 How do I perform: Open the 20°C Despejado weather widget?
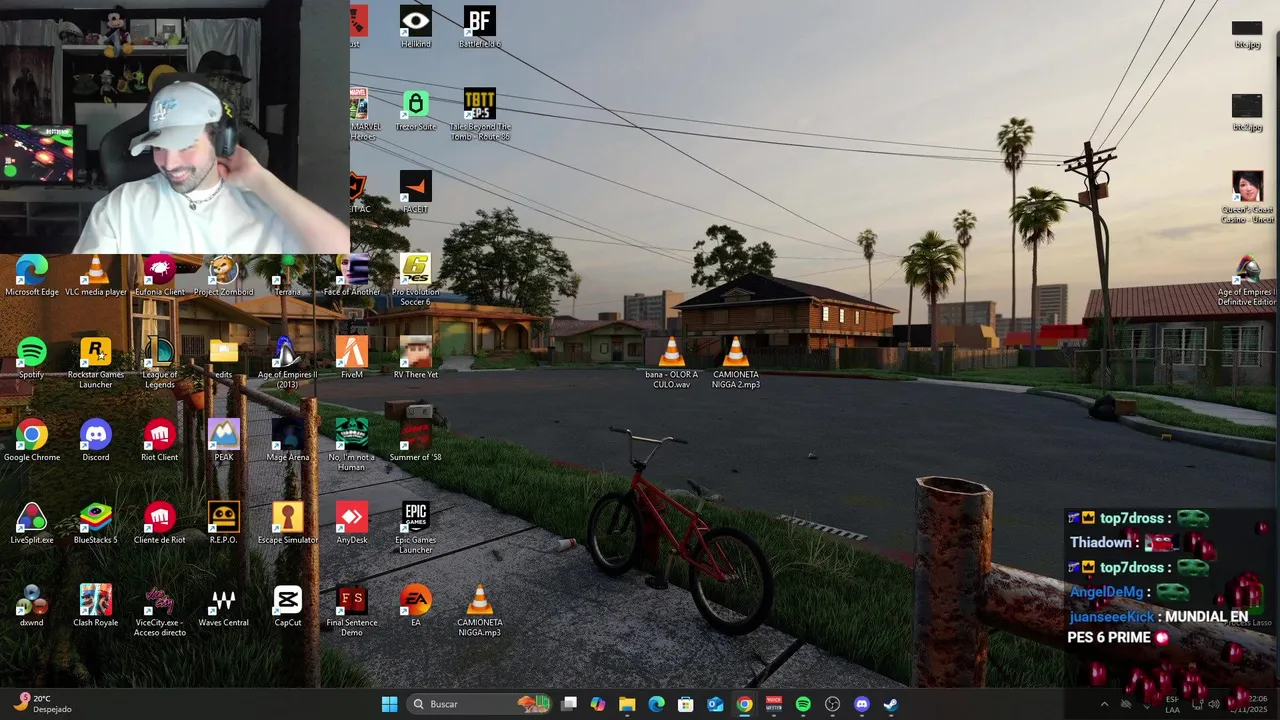point(42,704)
